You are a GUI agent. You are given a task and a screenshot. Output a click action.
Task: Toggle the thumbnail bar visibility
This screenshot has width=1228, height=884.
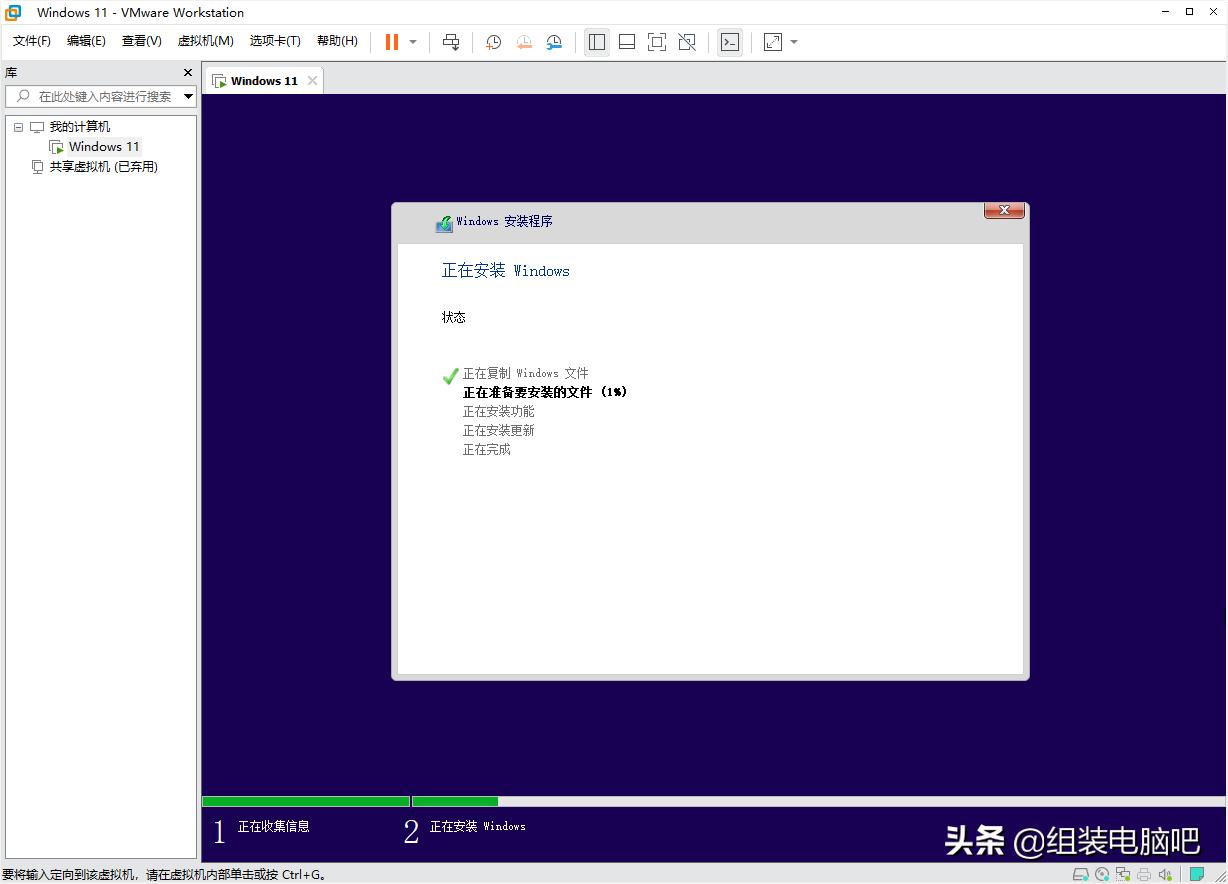627,42
